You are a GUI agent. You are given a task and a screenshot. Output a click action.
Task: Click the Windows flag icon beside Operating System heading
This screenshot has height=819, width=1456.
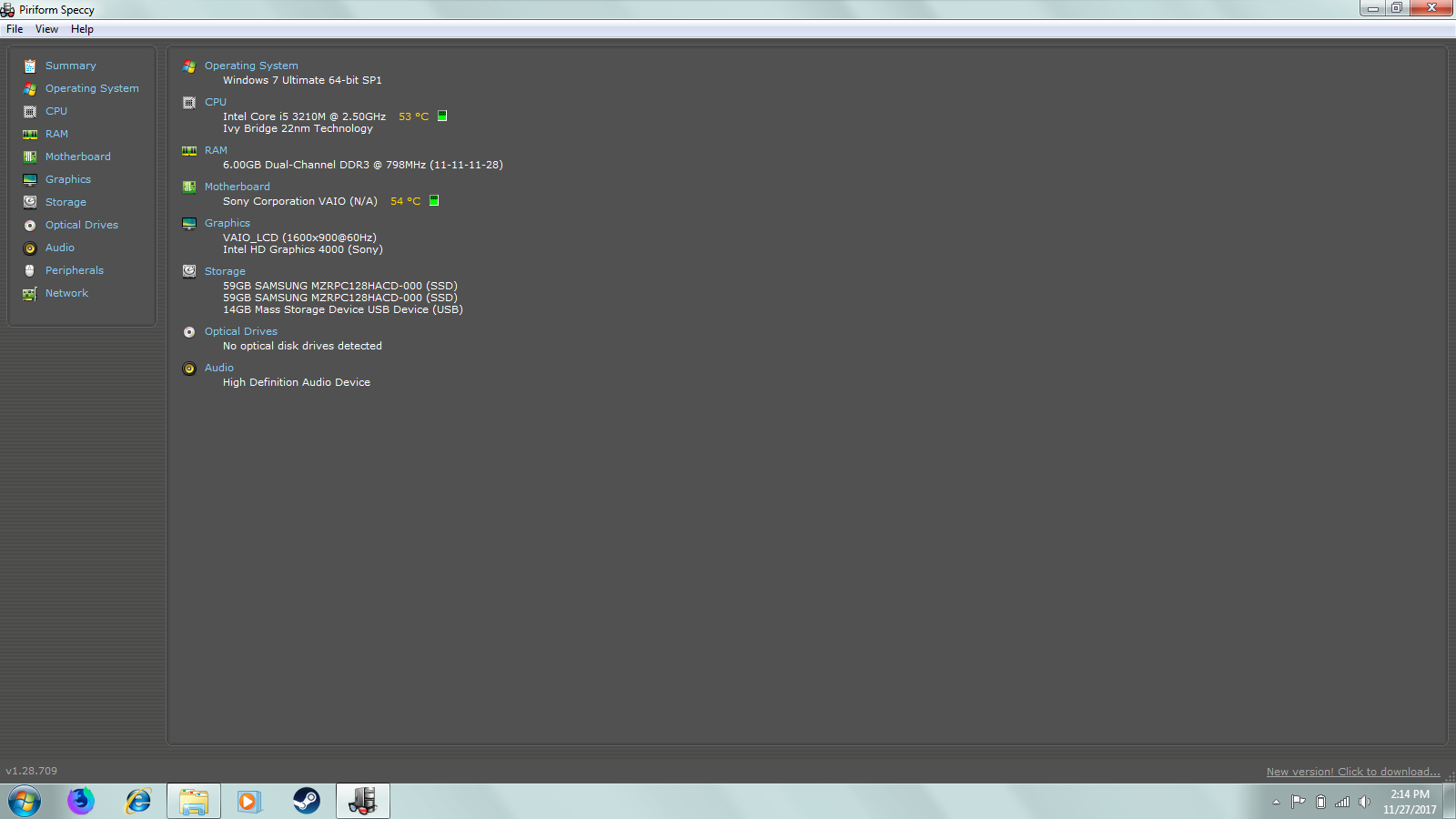pyautogui.click(x=189, y=66)
